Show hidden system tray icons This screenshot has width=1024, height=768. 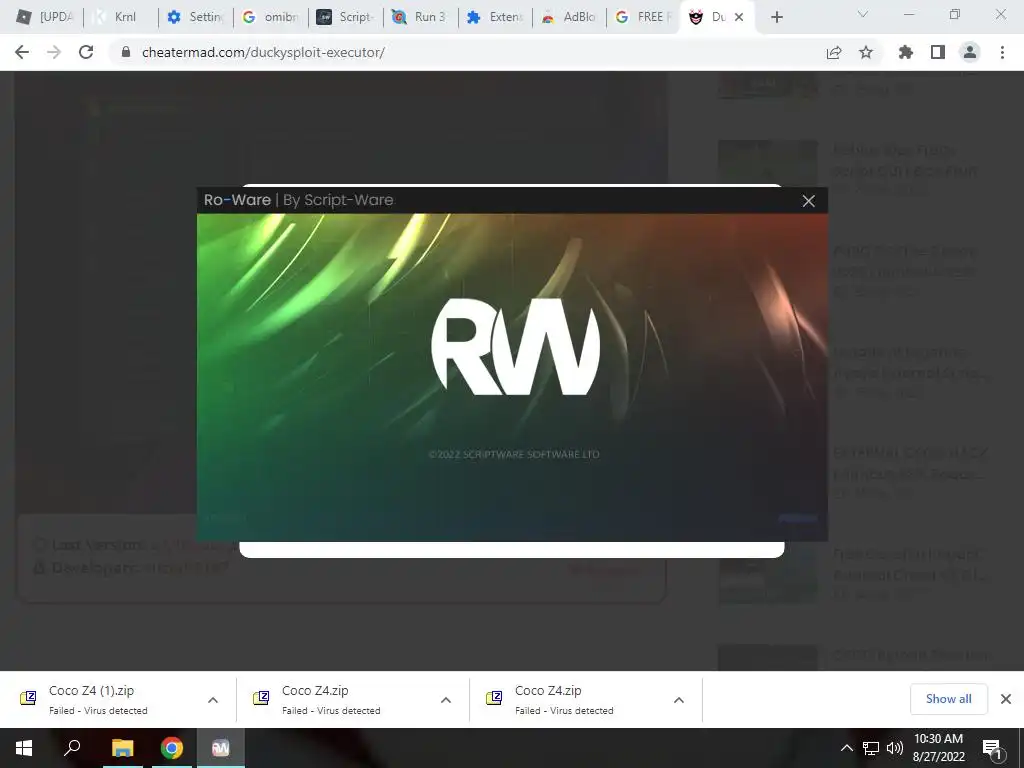(846, 748)
